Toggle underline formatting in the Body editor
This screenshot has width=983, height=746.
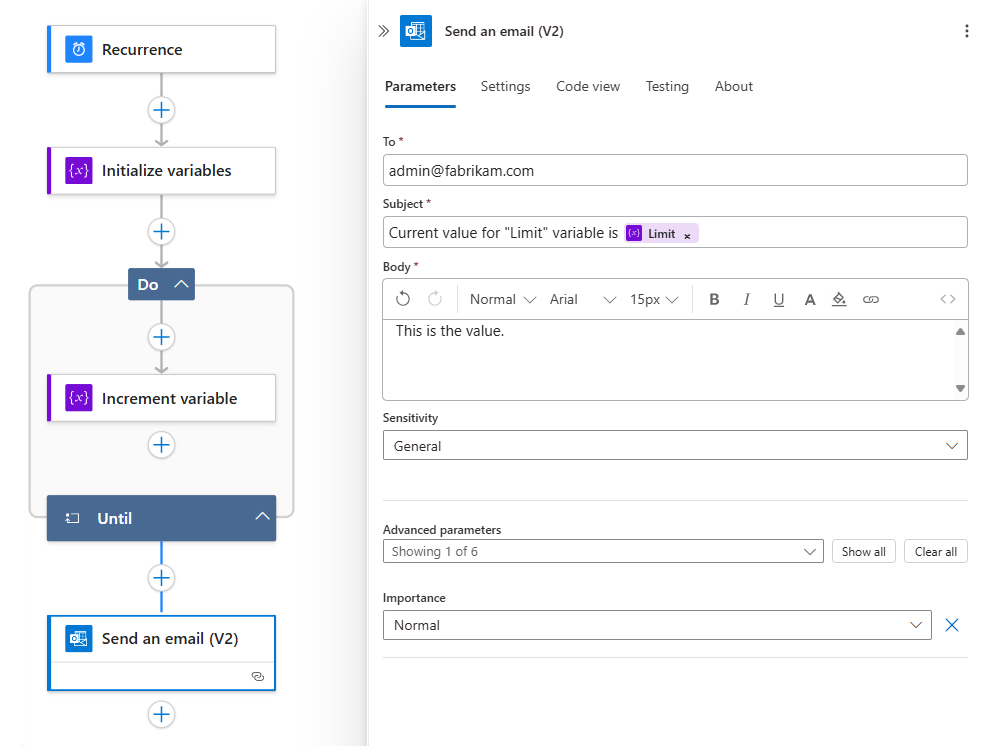(x=779, y=299)
